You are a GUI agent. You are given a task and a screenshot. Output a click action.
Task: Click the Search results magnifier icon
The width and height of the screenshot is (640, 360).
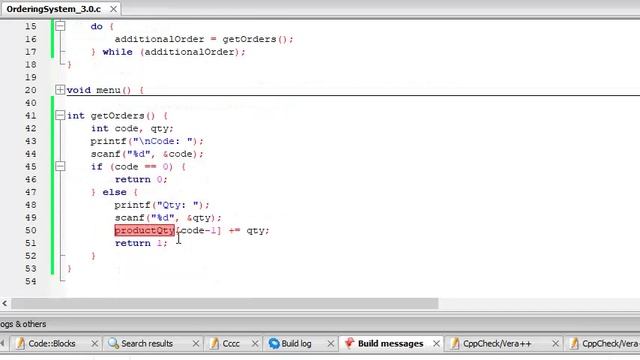click(113, 344)
